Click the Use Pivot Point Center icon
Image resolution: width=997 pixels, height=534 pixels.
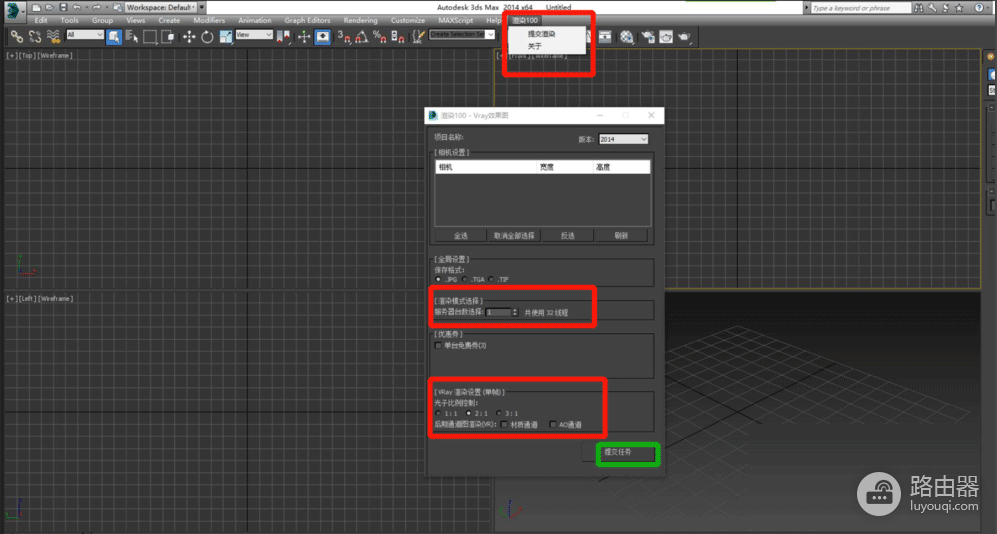[x=284, y=37]
